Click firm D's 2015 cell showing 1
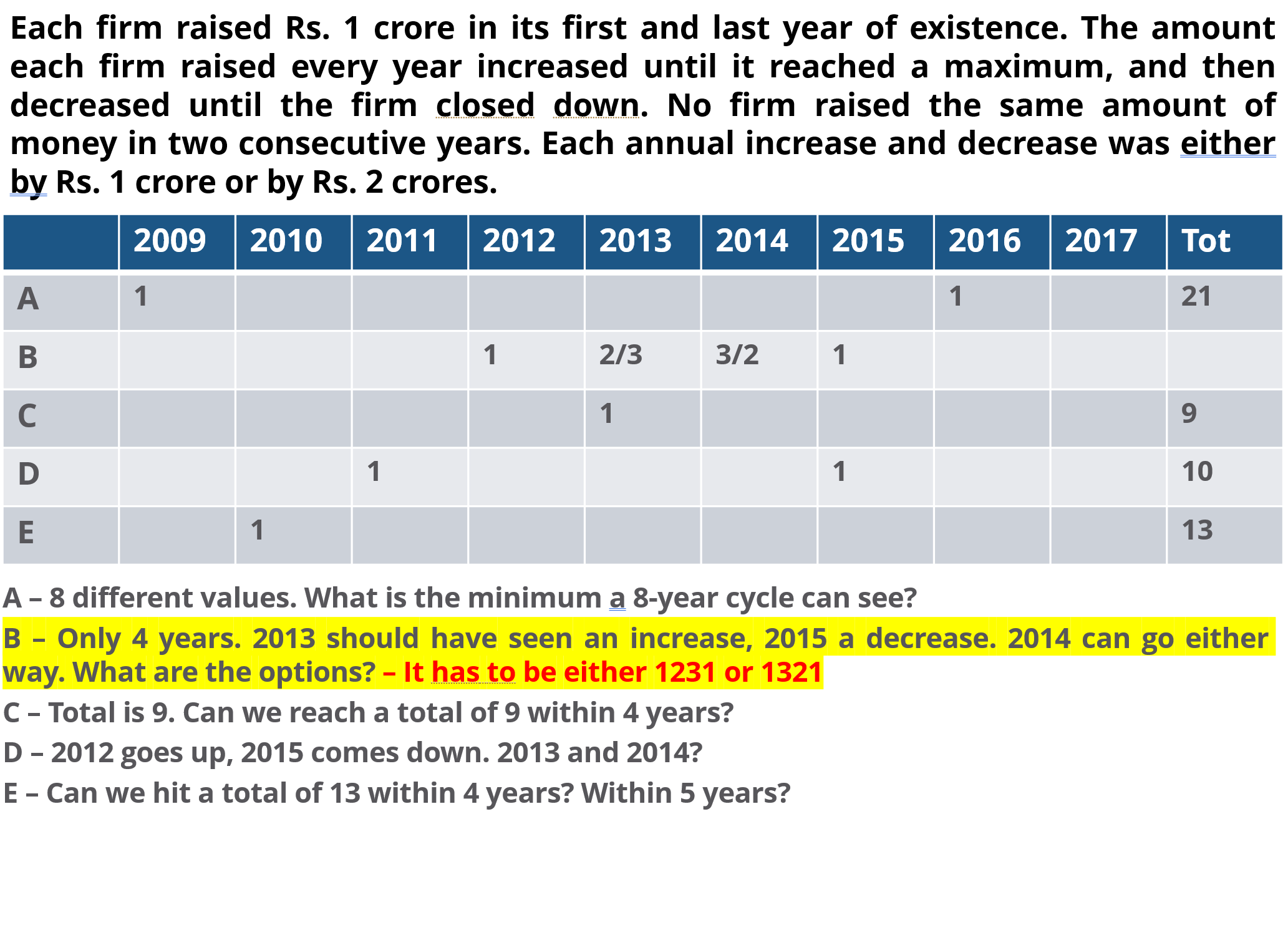The width and height of the screenshot is (1288, 930). pos(876,477)
